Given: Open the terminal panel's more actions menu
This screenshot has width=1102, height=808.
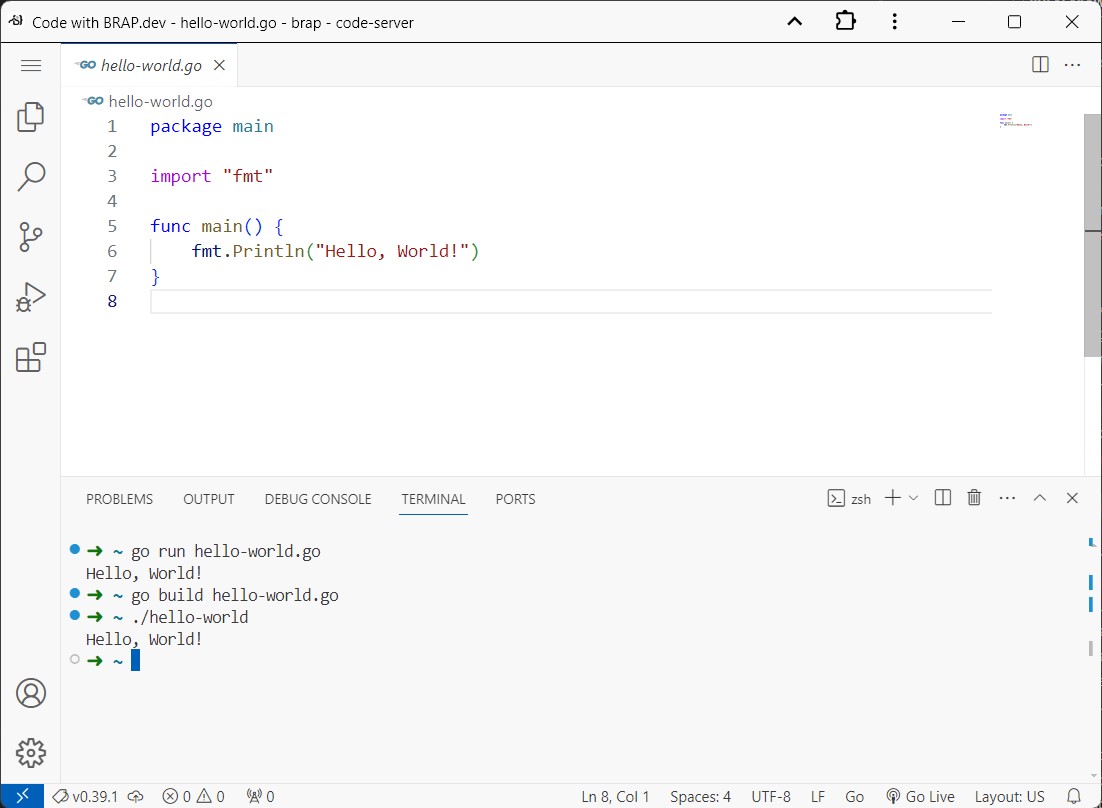Looking at the screenshot, I should point(1007,497).
